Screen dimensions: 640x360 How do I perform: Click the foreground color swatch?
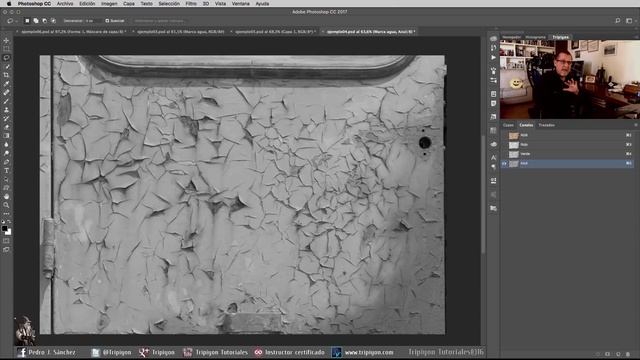pyautogui.click(x=4, y=229)
